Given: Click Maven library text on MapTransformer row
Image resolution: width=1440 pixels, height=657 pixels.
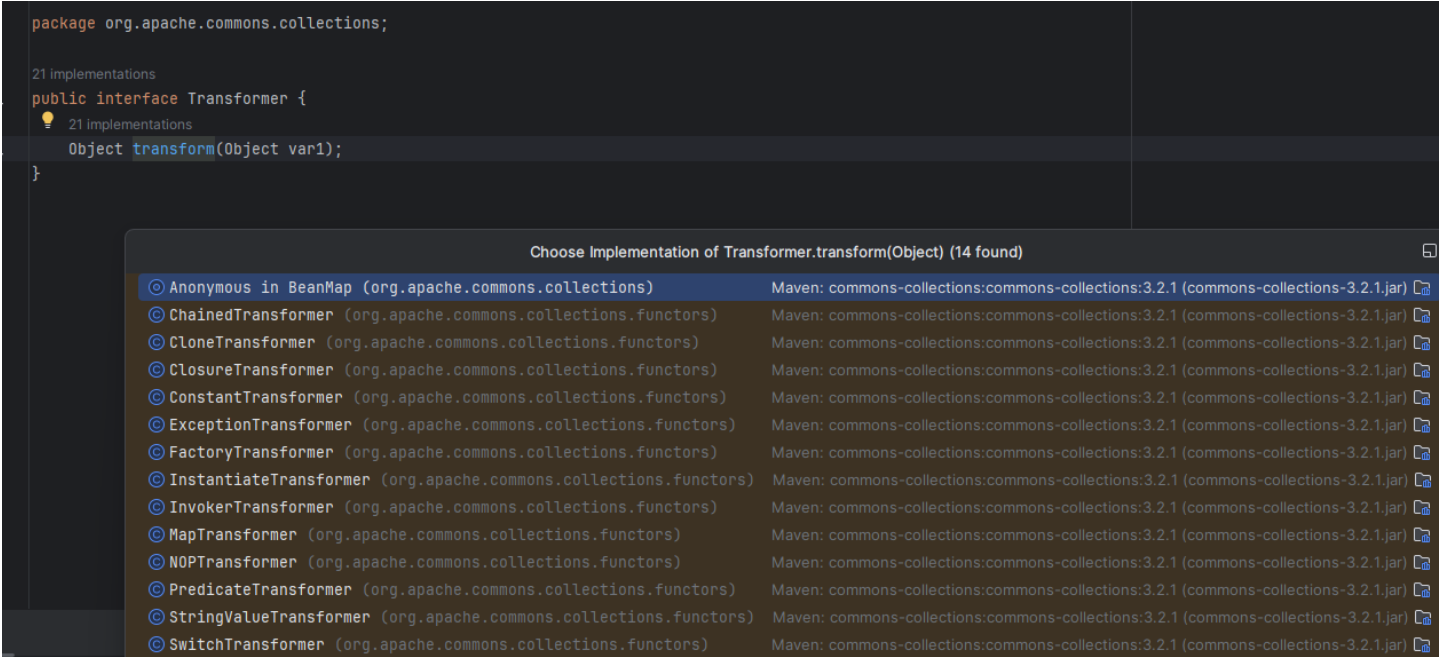Looking at the screenshot, I should point(1089,535).
